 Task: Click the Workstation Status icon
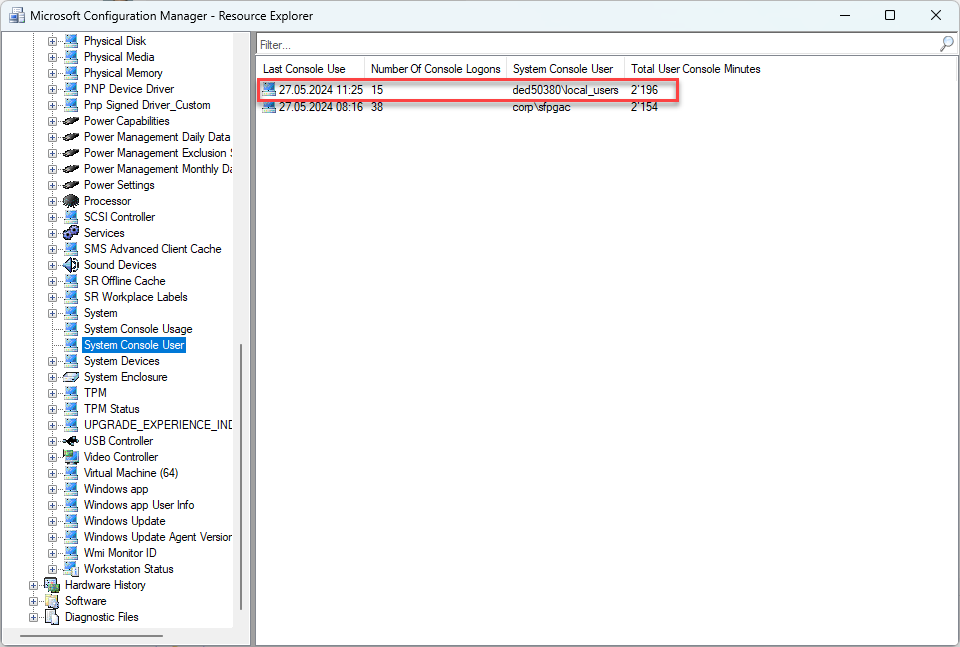71,569
